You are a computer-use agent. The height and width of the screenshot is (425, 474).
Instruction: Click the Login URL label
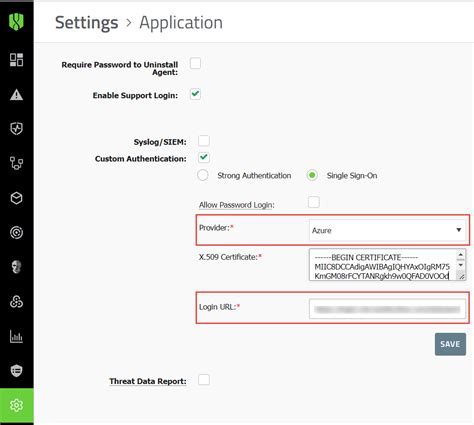(x=219, y=307)
